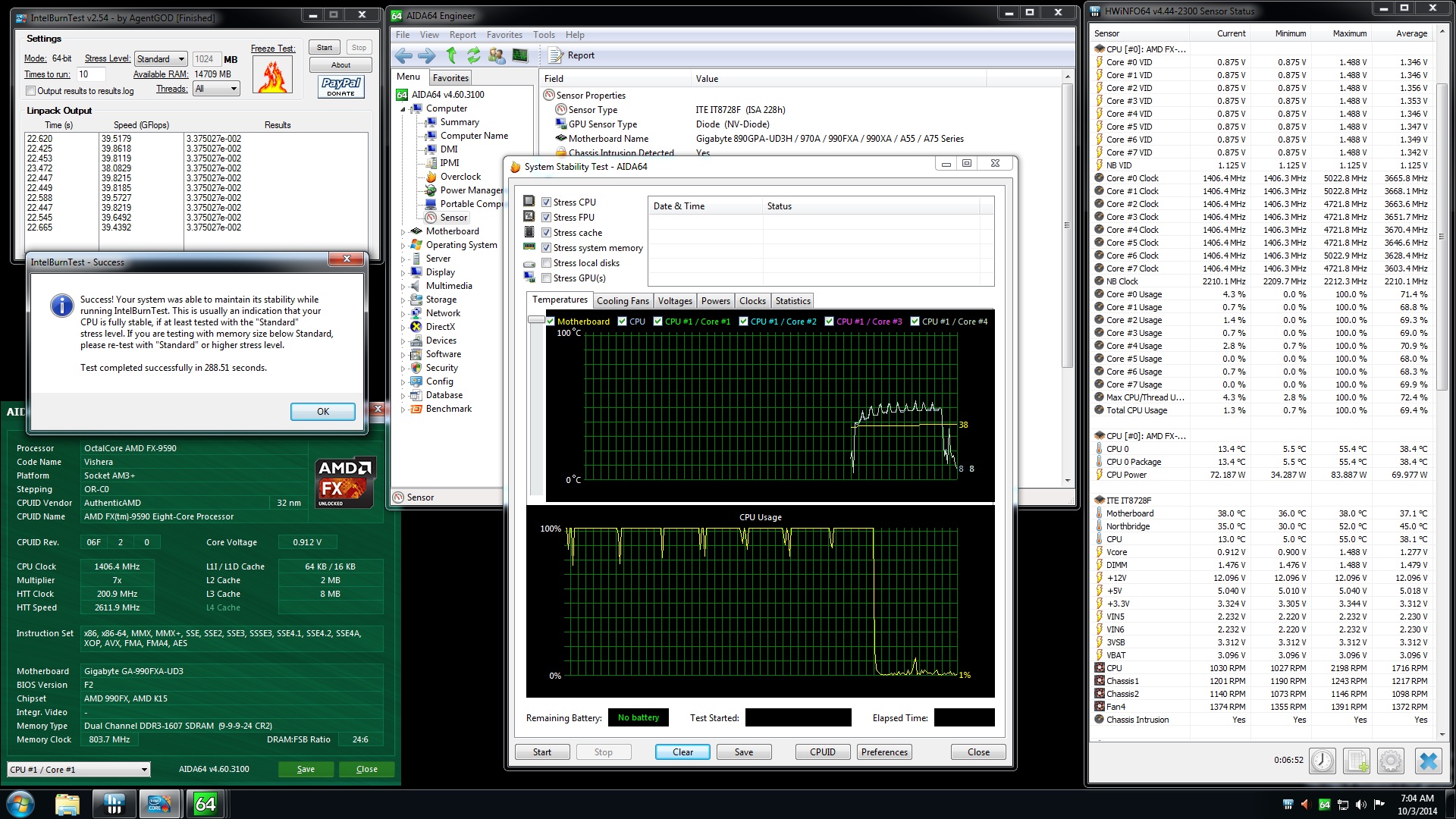Click the network icon in system tray
Viewport: 1456px width, 819px height.
pos(1342,805)
